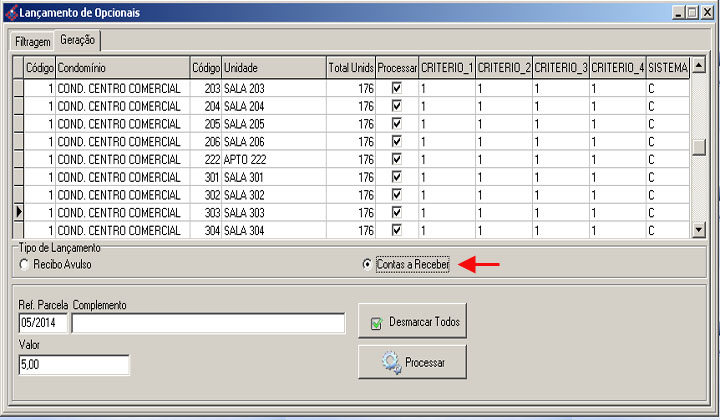The height and width of the screenshot is (420, 720).
Task: Select the Recibo Avulso radio option
Action: click(x=25, y=264)
